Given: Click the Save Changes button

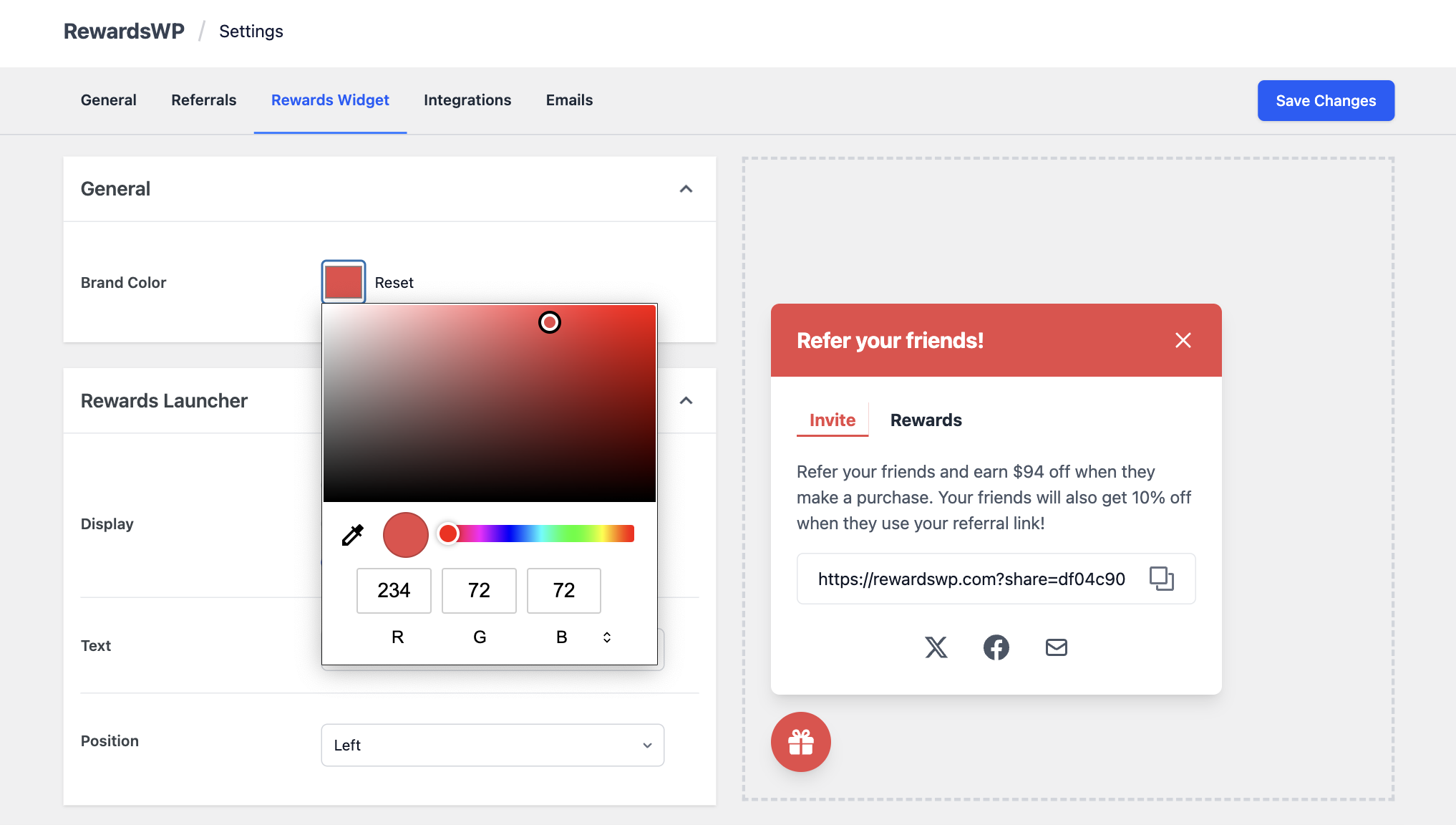Looking at the screenshot, I should 1325,101.
